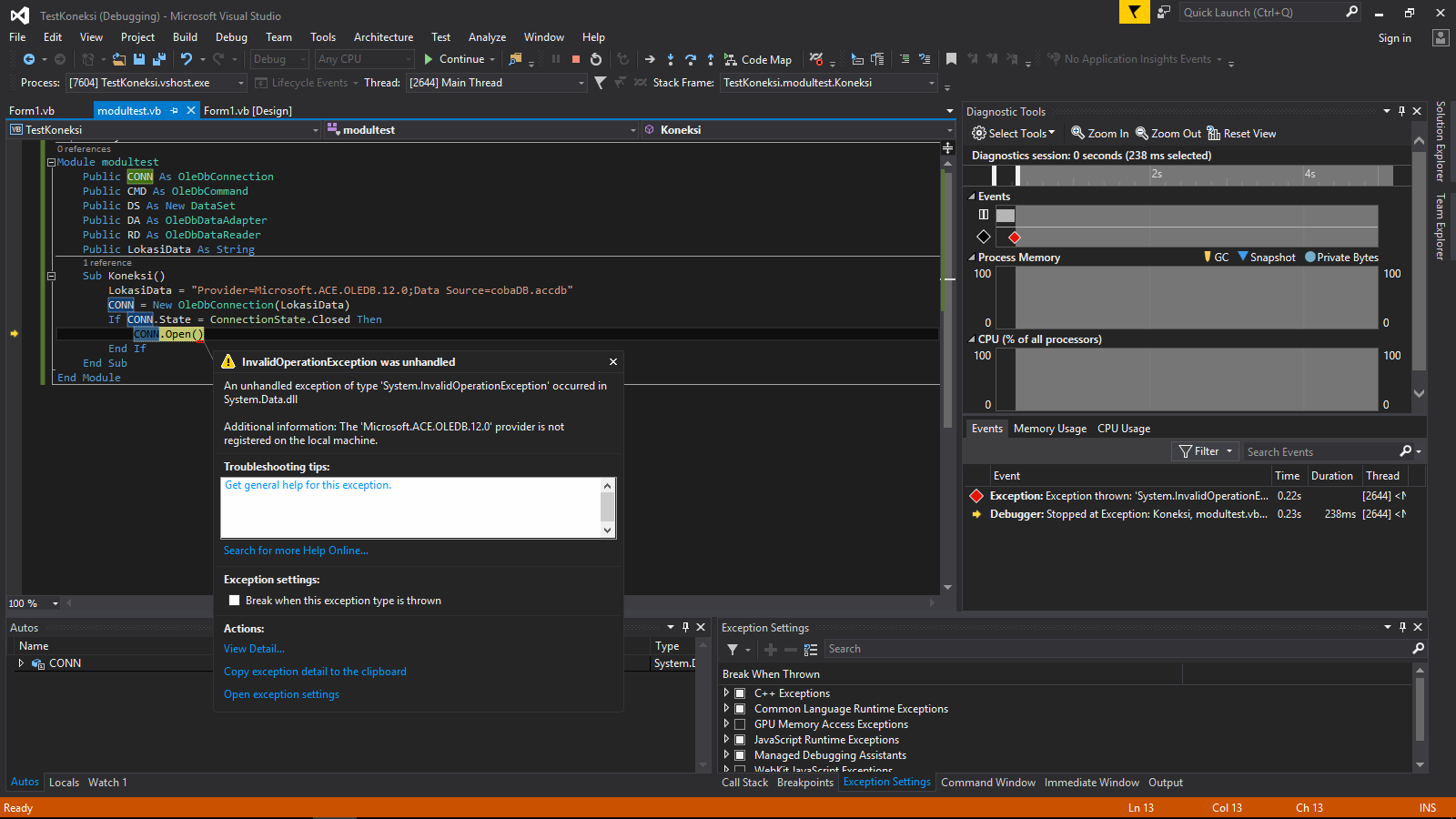This screenshot has height=819, width=1456.
Task: Click Copy exception detail to the clipboard
Action: coord(315,671)
